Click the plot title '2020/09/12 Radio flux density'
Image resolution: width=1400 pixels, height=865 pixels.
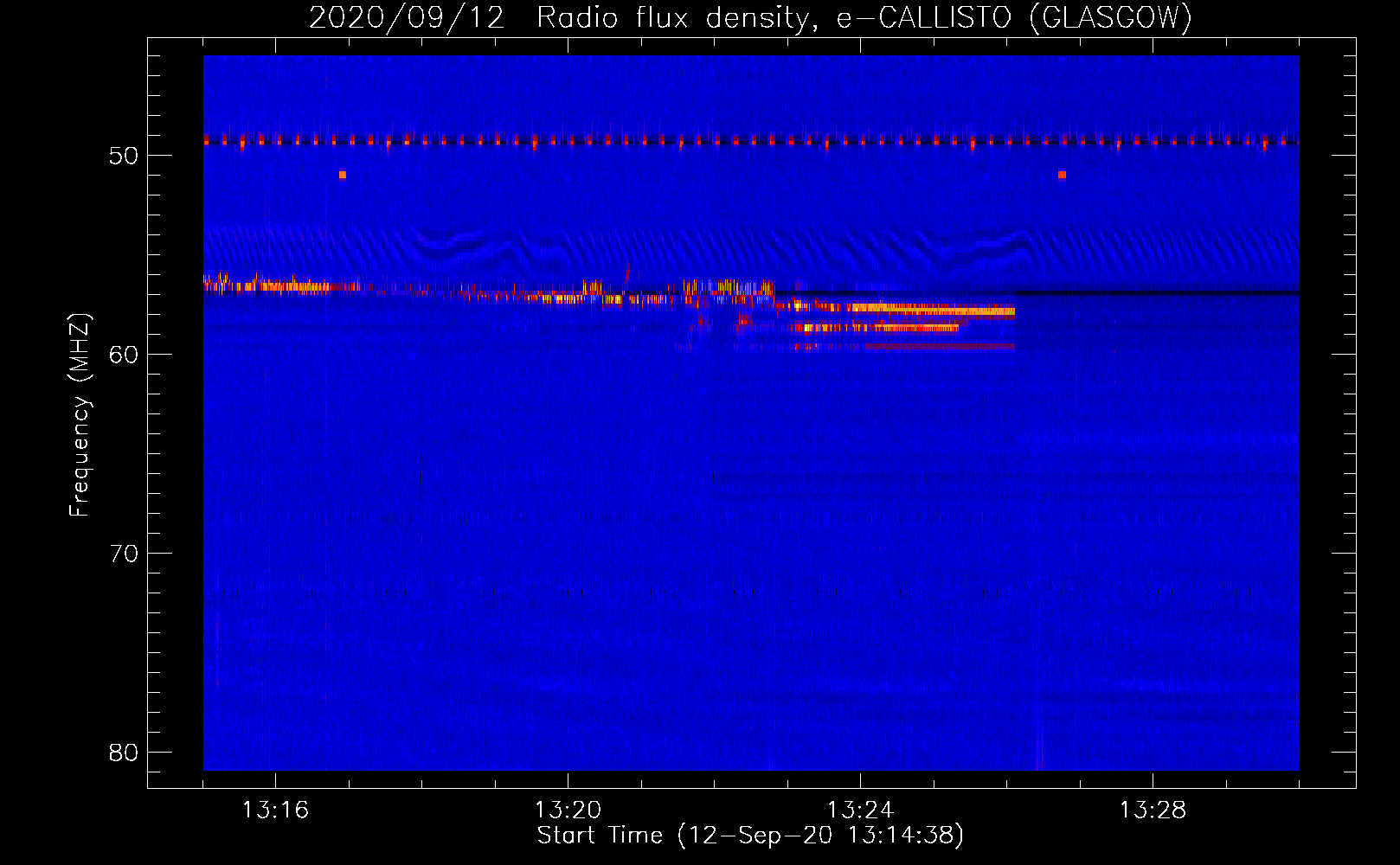coord(565,18)
